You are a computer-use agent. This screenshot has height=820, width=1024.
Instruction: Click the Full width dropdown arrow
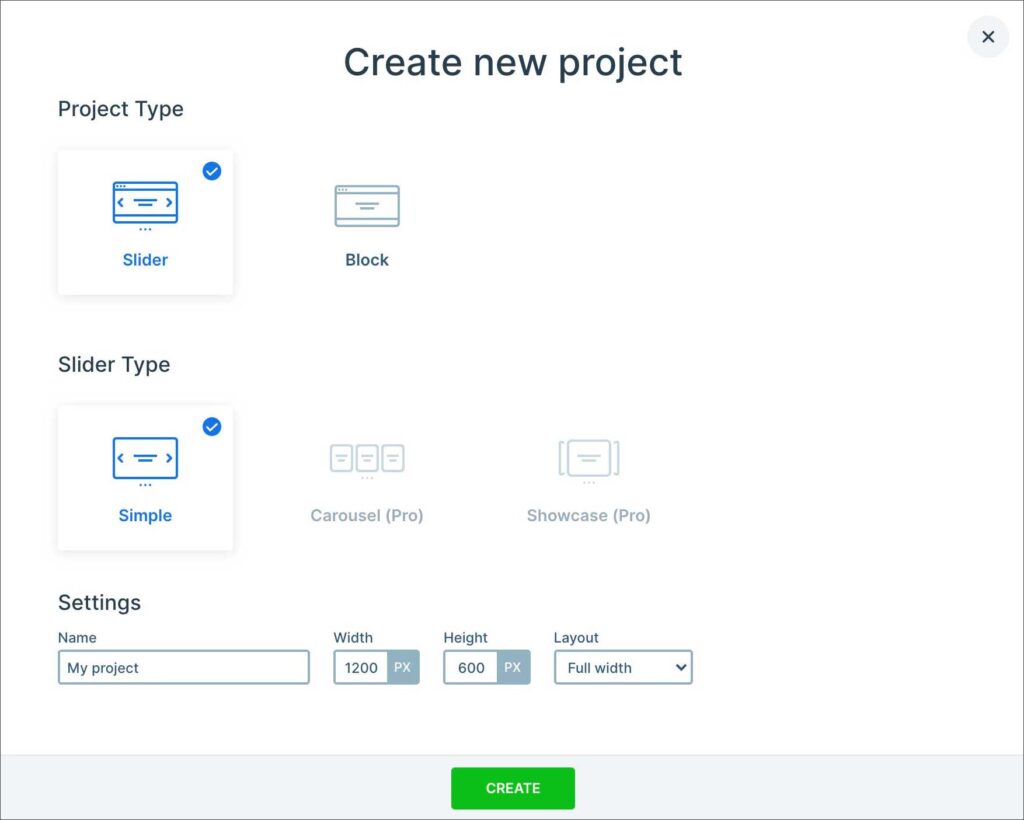[681, 668]
